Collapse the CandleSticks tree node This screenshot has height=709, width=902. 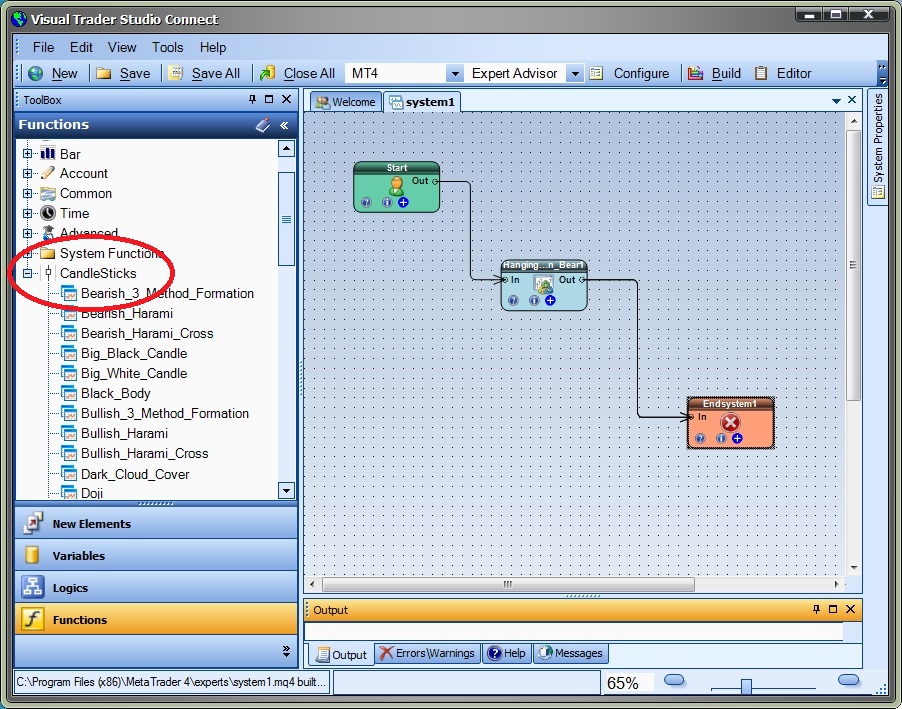click(27, 273)
